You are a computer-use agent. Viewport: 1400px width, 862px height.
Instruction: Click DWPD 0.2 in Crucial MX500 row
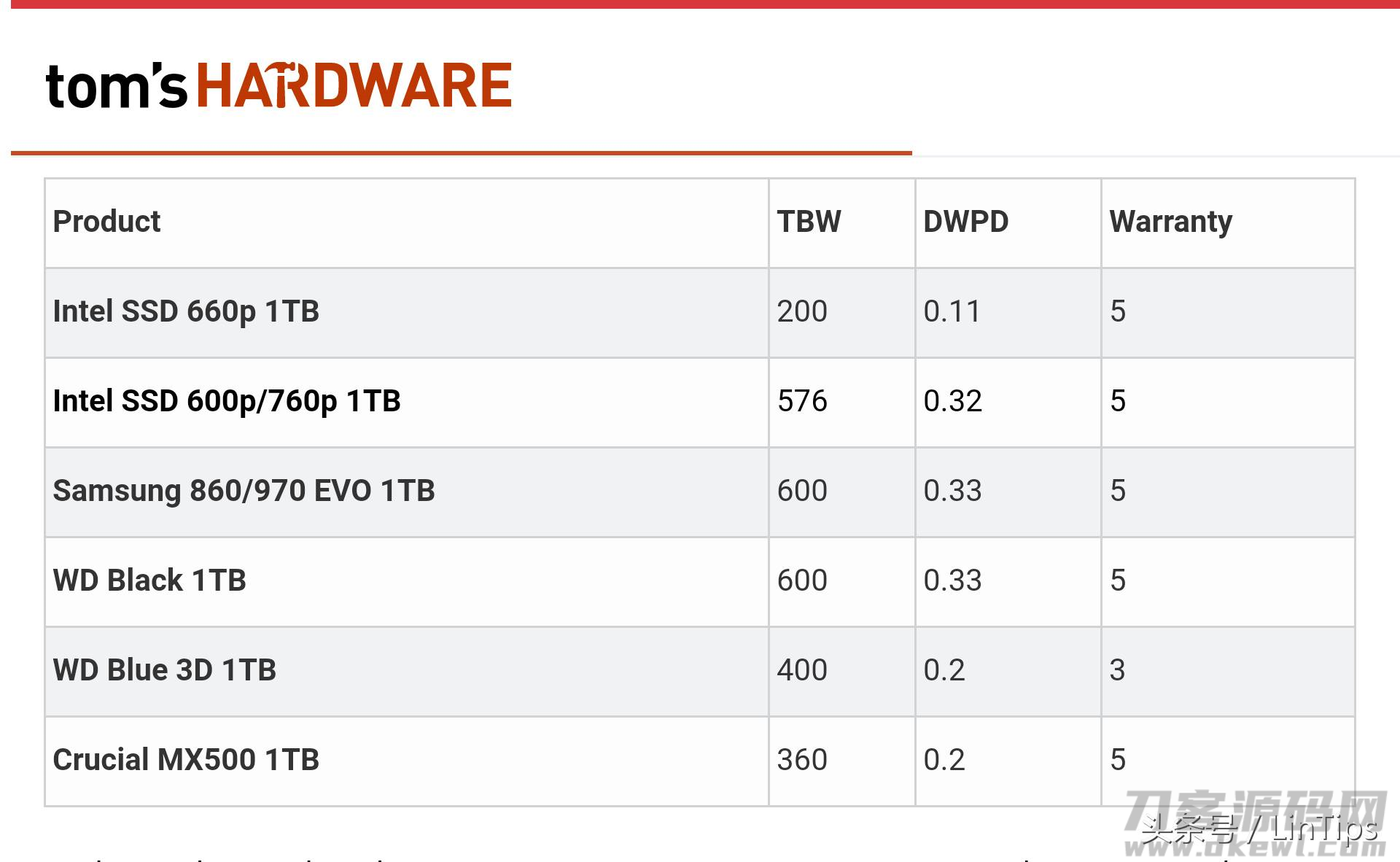point(944,760)
